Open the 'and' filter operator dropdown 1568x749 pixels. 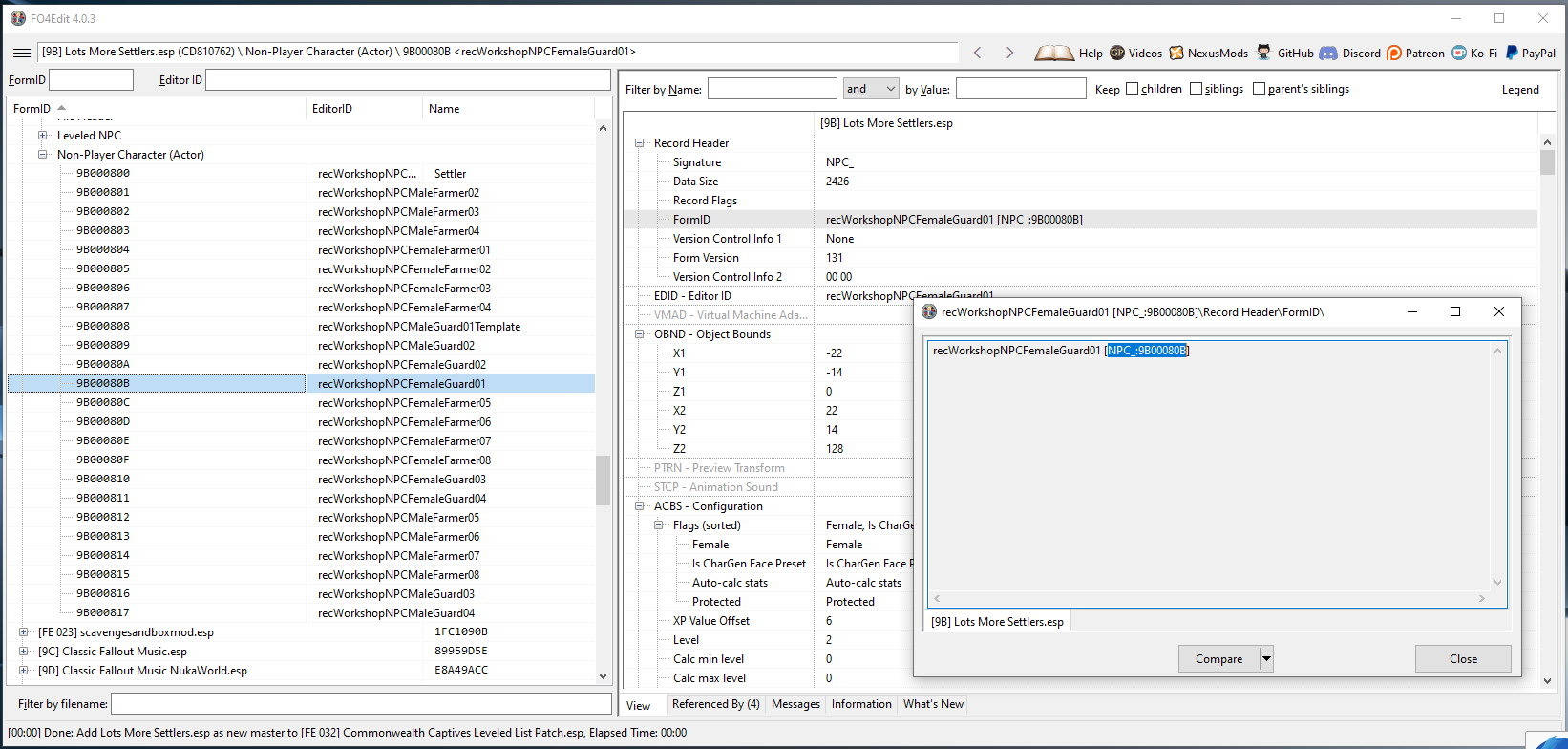[x=871, y=89]
